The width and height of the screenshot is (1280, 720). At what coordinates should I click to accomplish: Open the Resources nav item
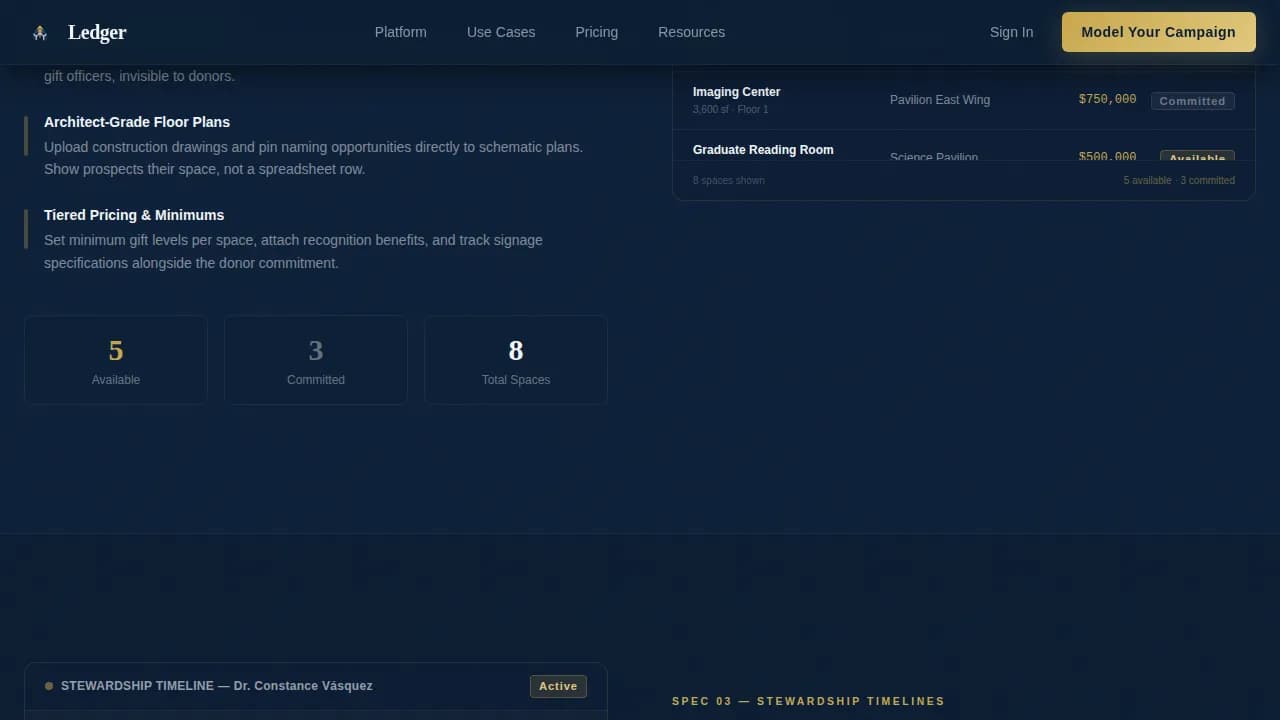click(691, 32)
